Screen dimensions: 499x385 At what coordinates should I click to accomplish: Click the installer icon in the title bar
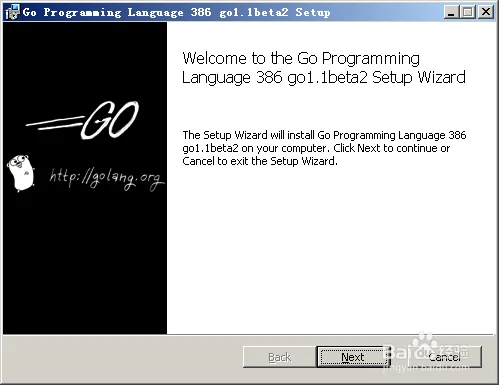tap(12, 12)
